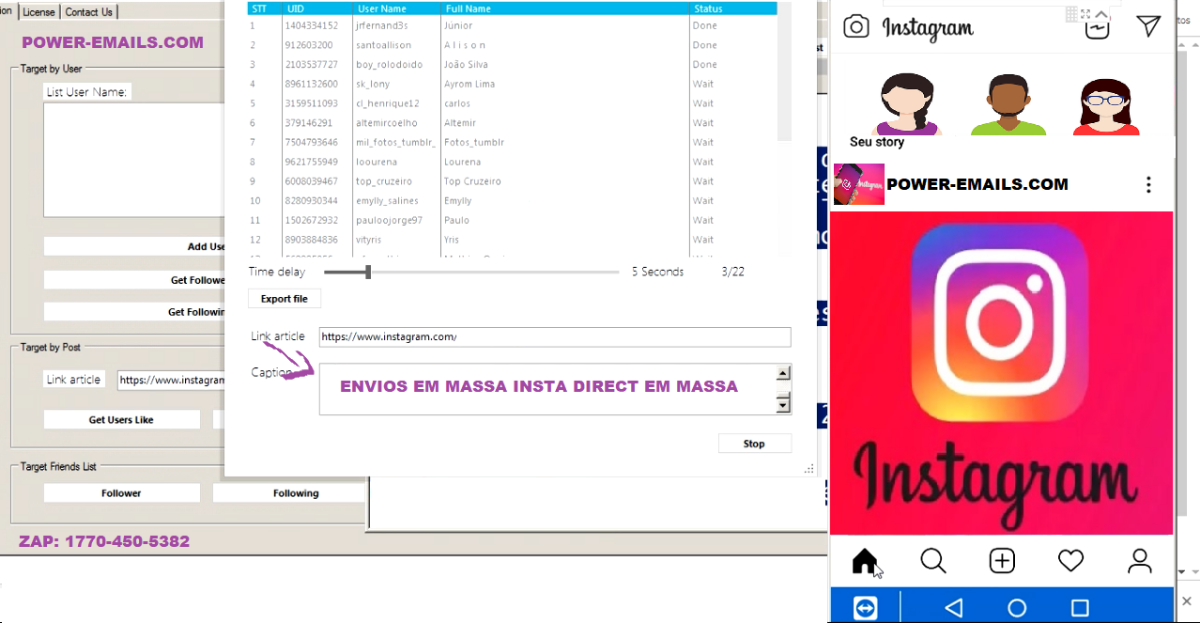Open the profile person icon
The height and width of the screenshot is (623, 1200).
pos(1140,561)
